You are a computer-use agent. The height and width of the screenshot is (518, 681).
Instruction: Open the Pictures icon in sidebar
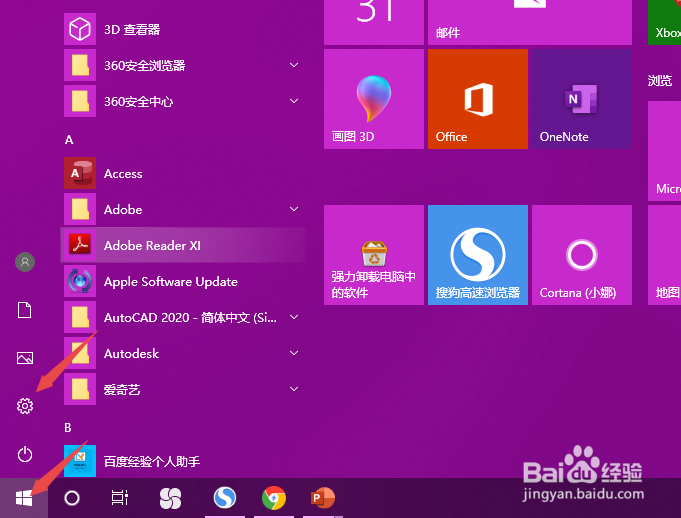(x=25, y=358)
